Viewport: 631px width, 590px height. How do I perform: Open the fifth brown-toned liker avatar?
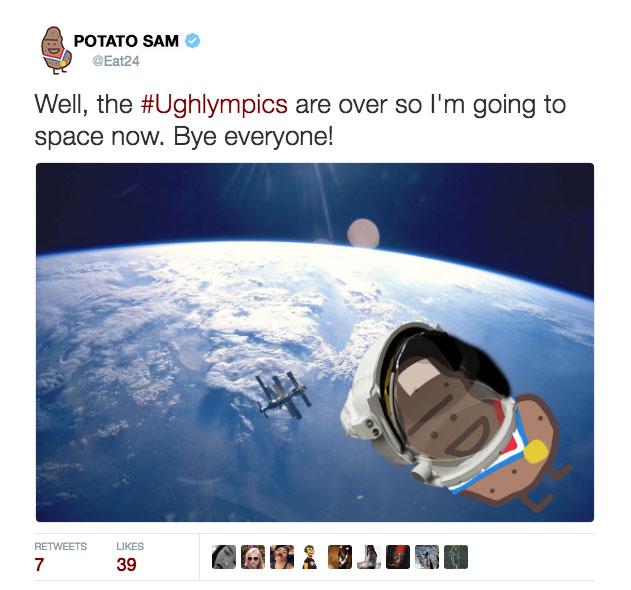pos(340,557)
